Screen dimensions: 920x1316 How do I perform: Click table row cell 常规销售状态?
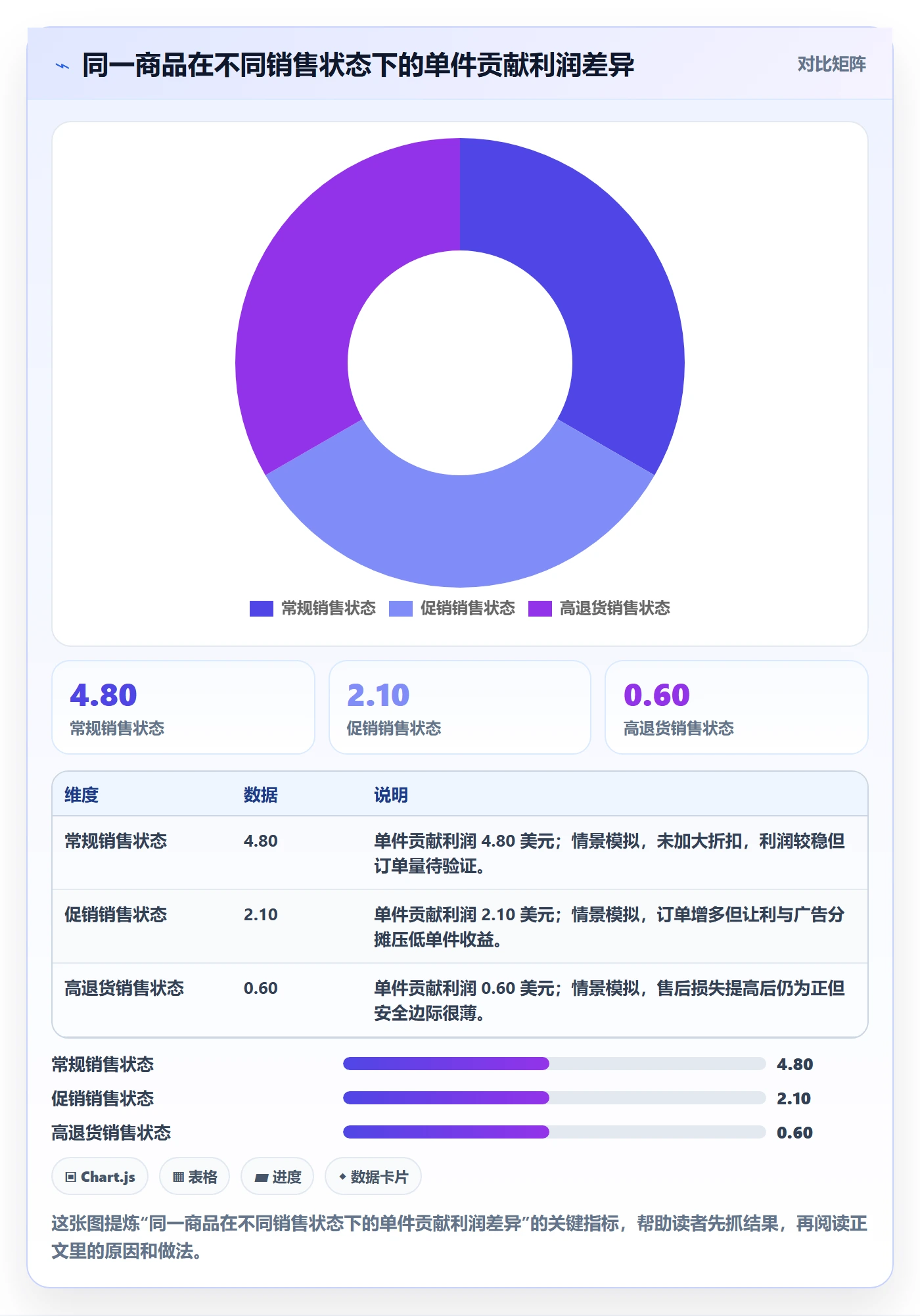point(116,841)
